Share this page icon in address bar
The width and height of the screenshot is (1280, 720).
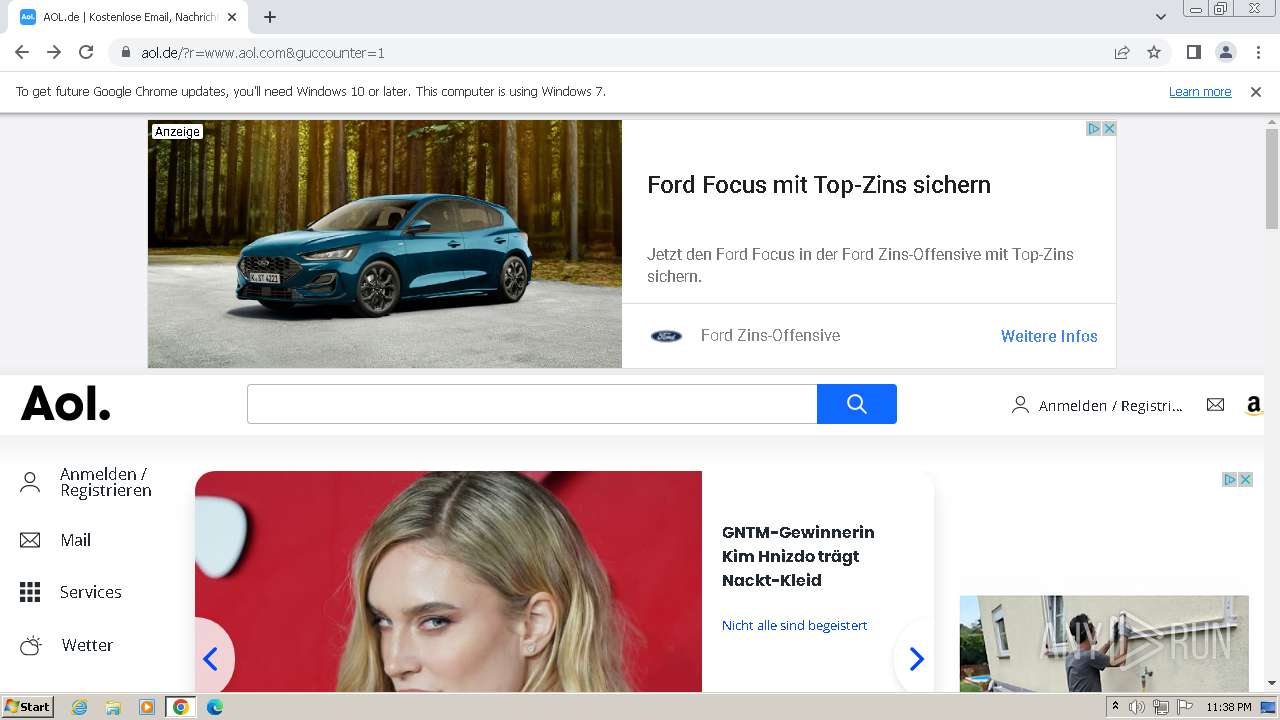point(1122,52)
